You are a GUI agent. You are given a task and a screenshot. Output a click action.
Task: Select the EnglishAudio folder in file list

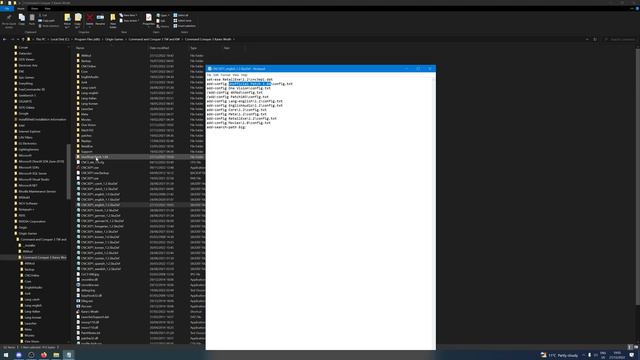coord(90,77)
